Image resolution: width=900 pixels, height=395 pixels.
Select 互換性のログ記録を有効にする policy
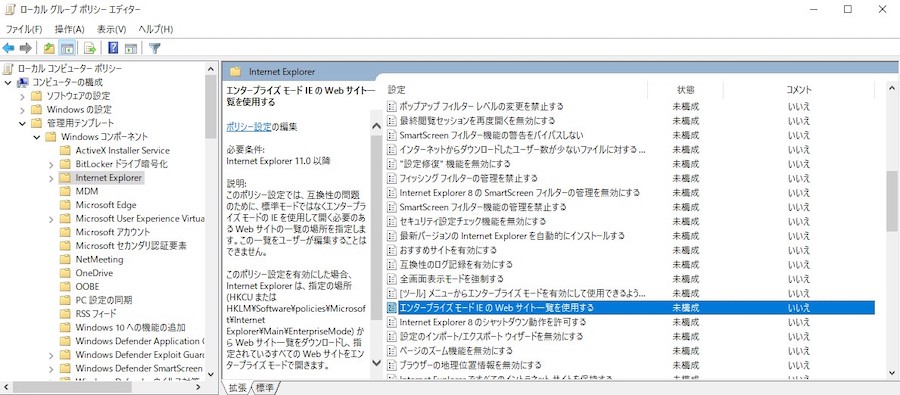coord(456,265)
